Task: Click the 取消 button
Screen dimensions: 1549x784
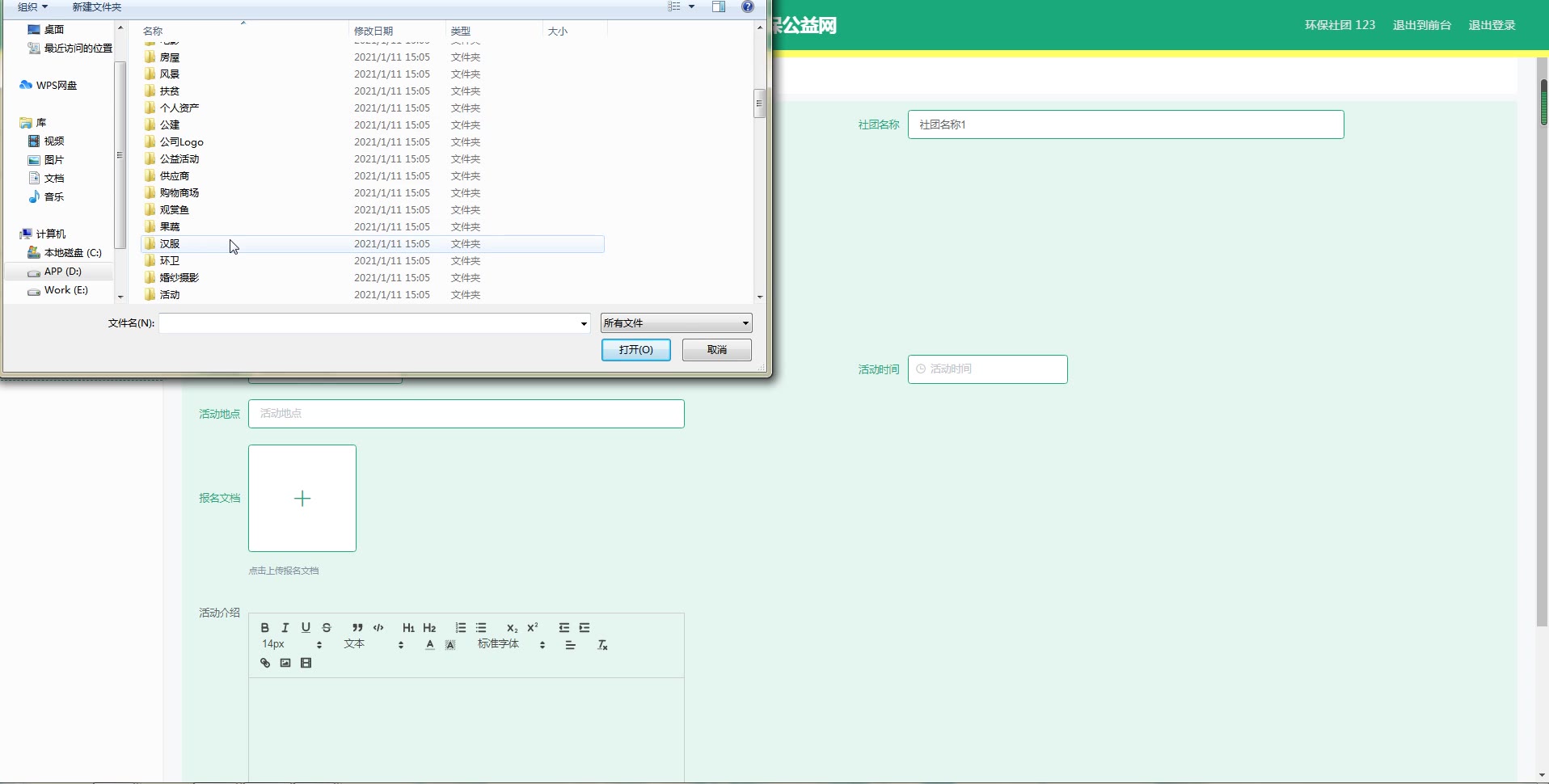Action: point(717,350)
